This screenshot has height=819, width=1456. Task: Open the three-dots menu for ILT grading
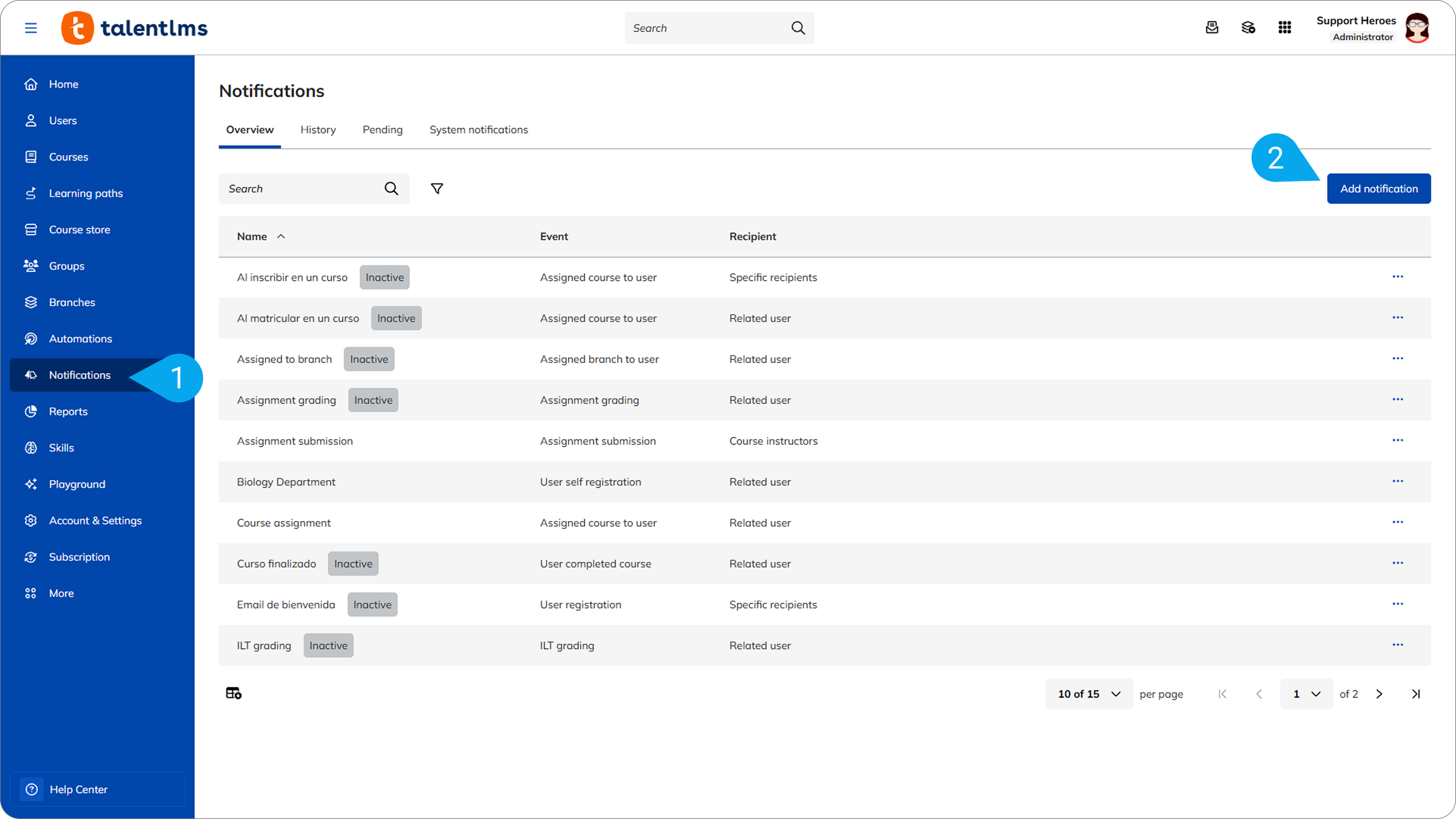click(1398, 645)
